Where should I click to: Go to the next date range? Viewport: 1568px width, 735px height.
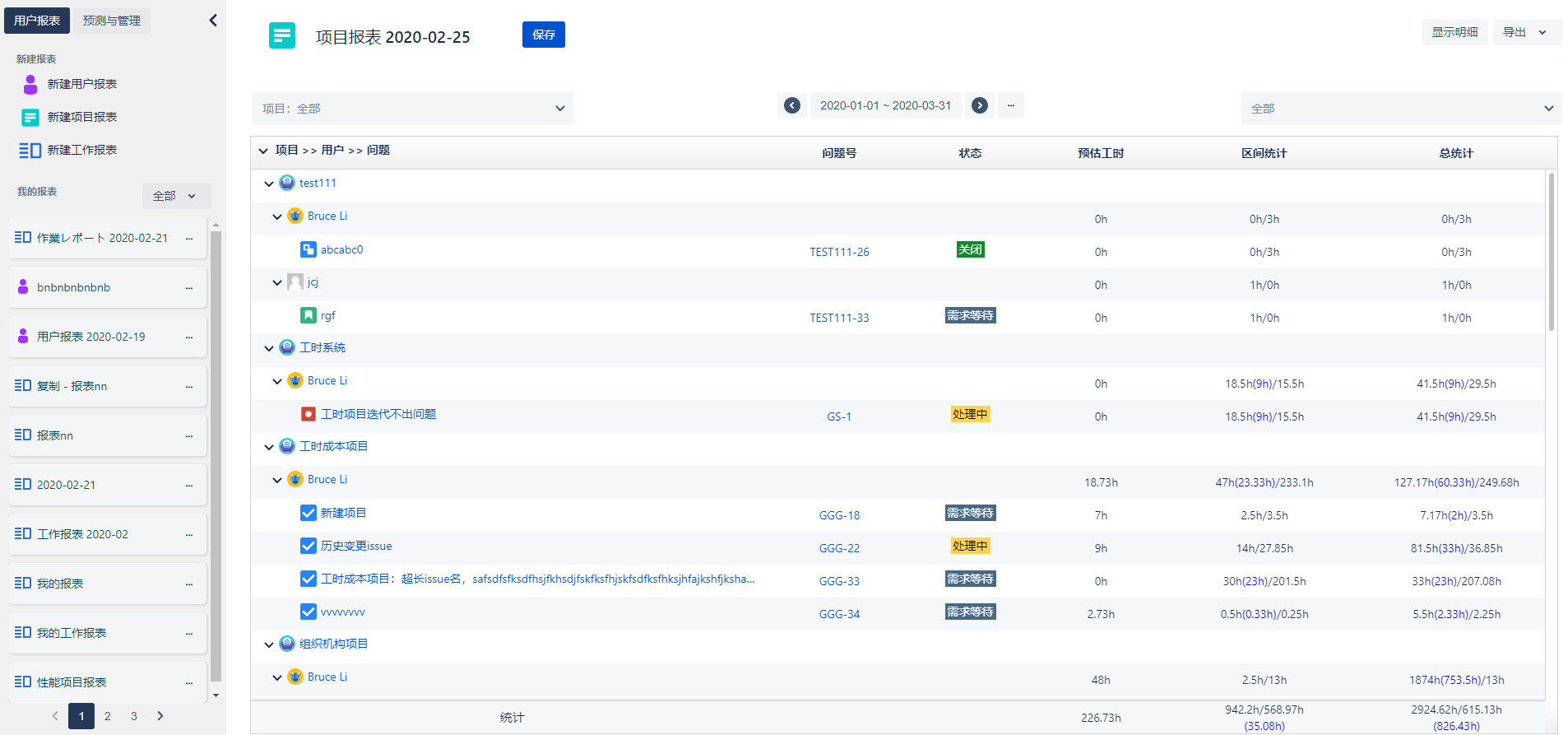click(x=980, y=105)
